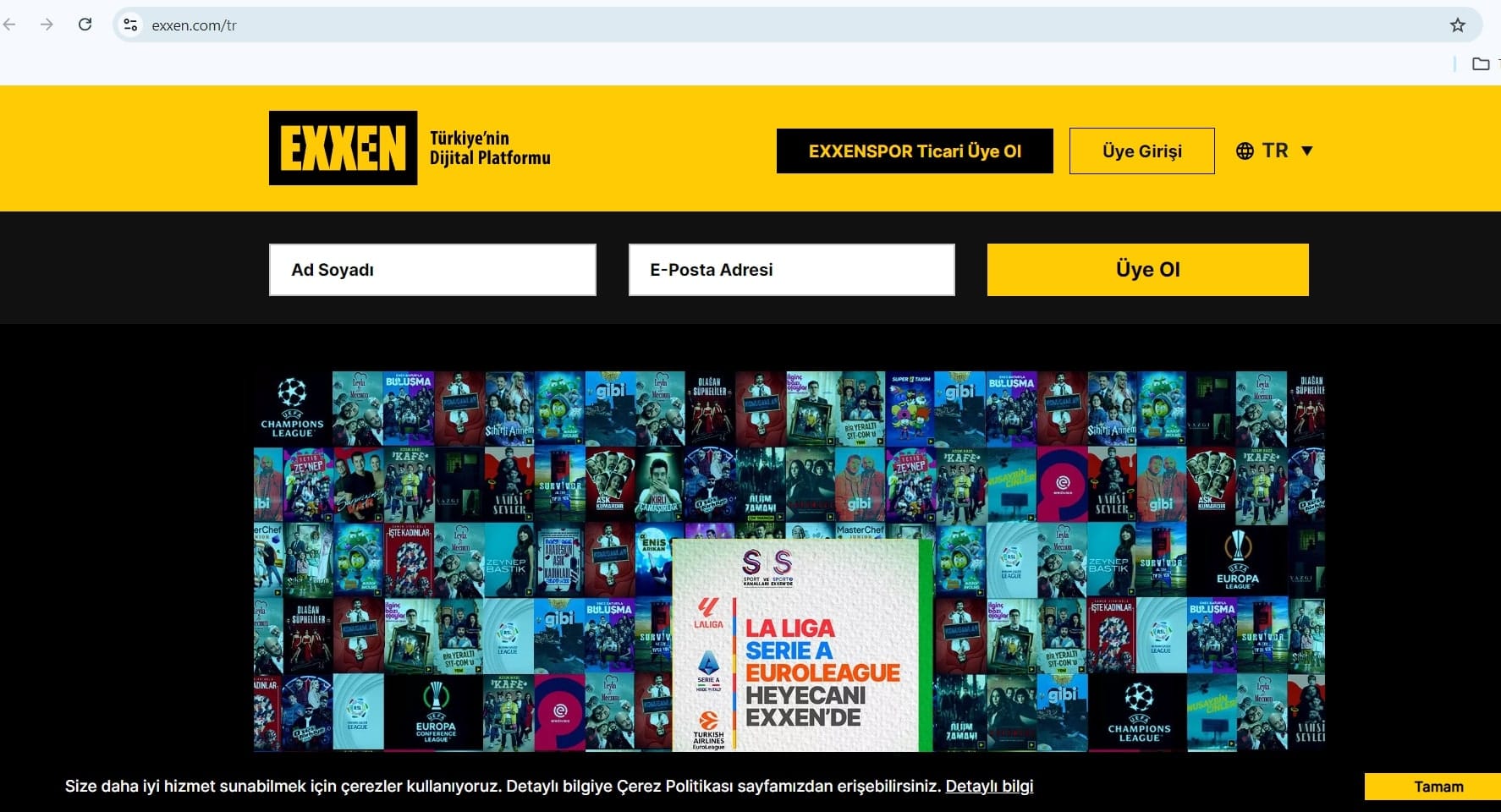Focus the E-Posta Adresi input field
The image size is (1501, 812).
click(791, 270)
